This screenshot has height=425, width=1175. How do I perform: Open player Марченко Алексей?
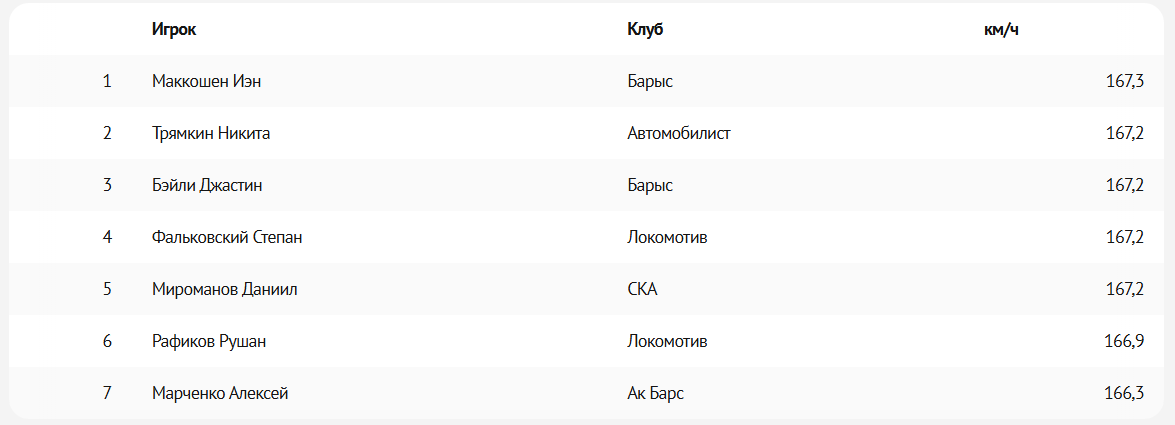(x=220, y=393)
